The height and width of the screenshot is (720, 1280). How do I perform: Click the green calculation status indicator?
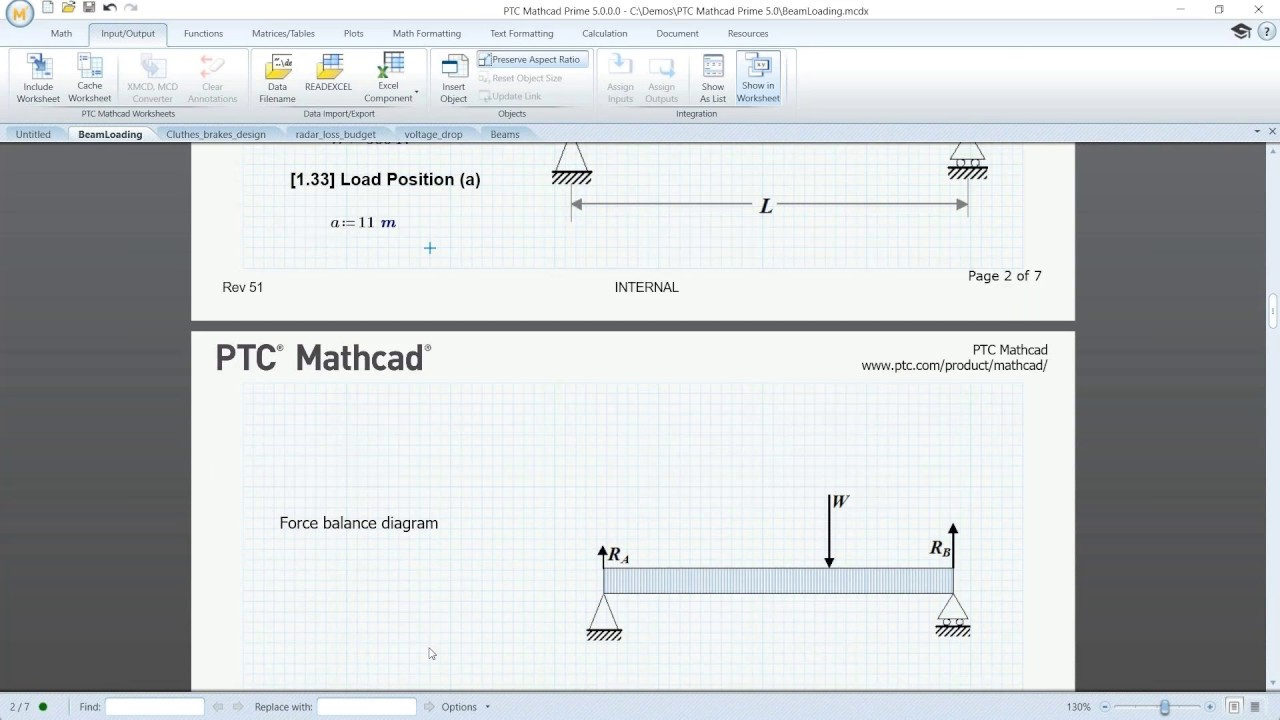point(43,707)
